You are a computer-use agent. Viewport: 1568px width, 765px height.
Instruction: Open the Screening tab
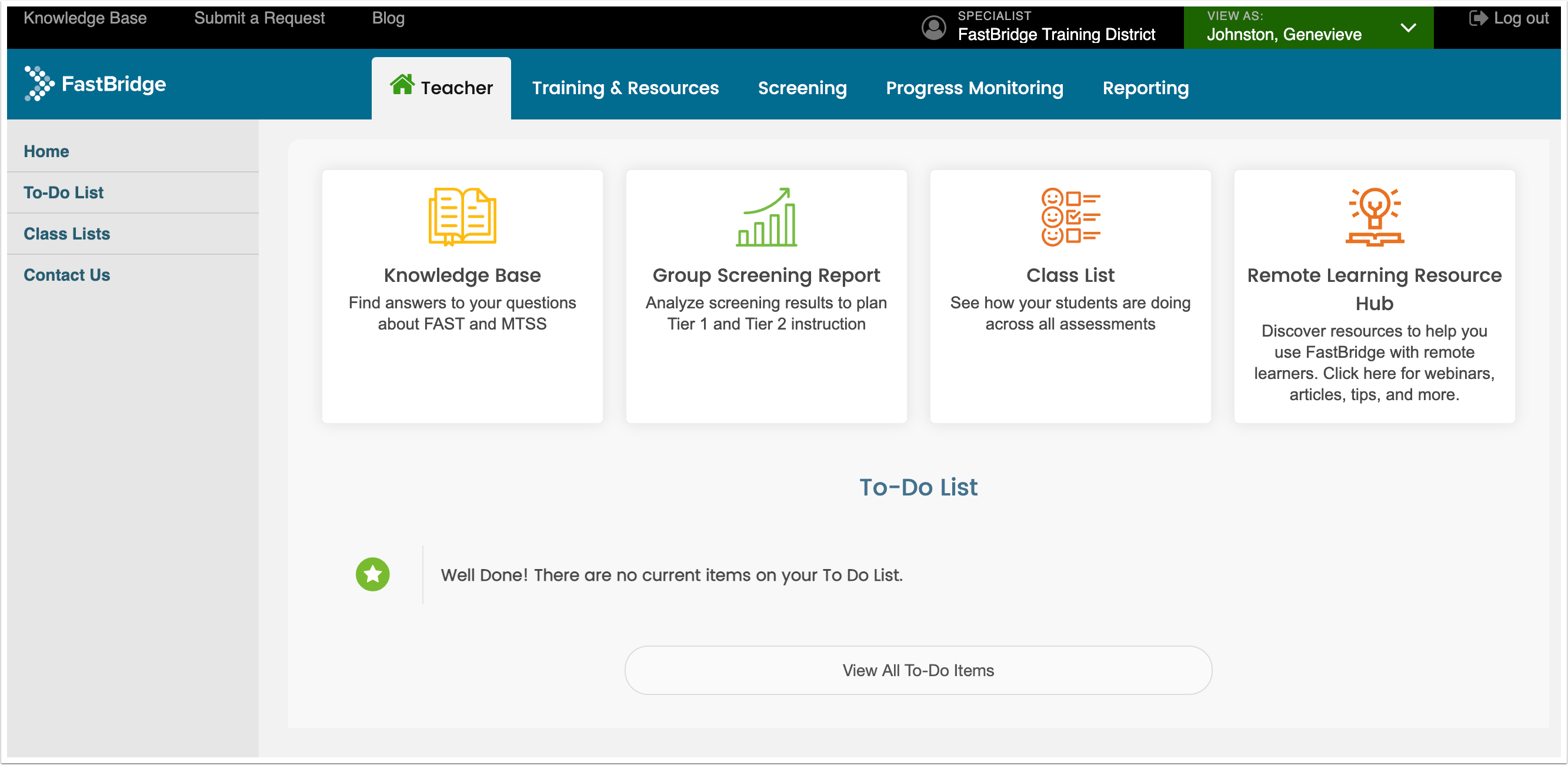tap(802, 88)
